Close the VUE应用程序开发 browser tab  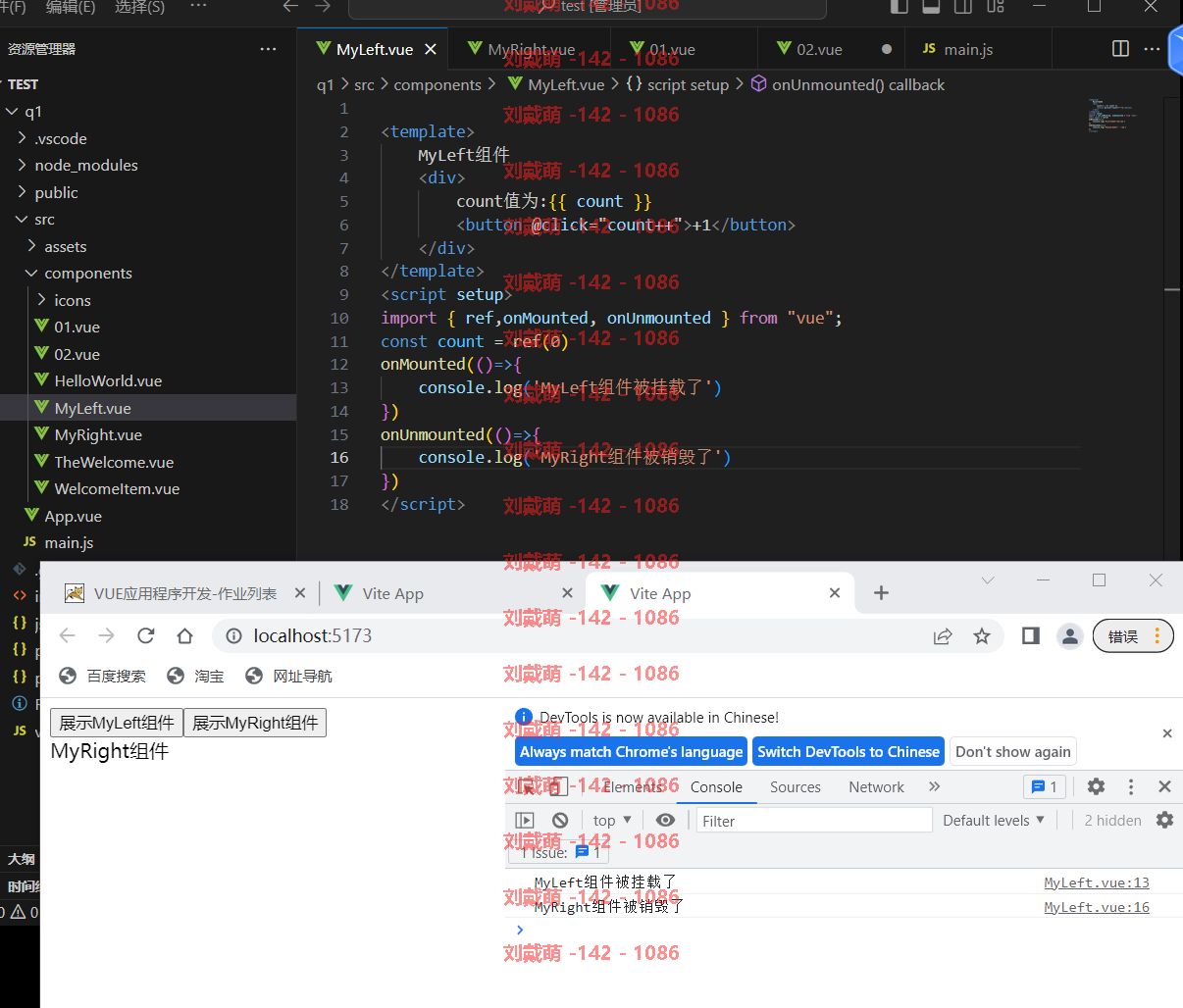point(300,593)
